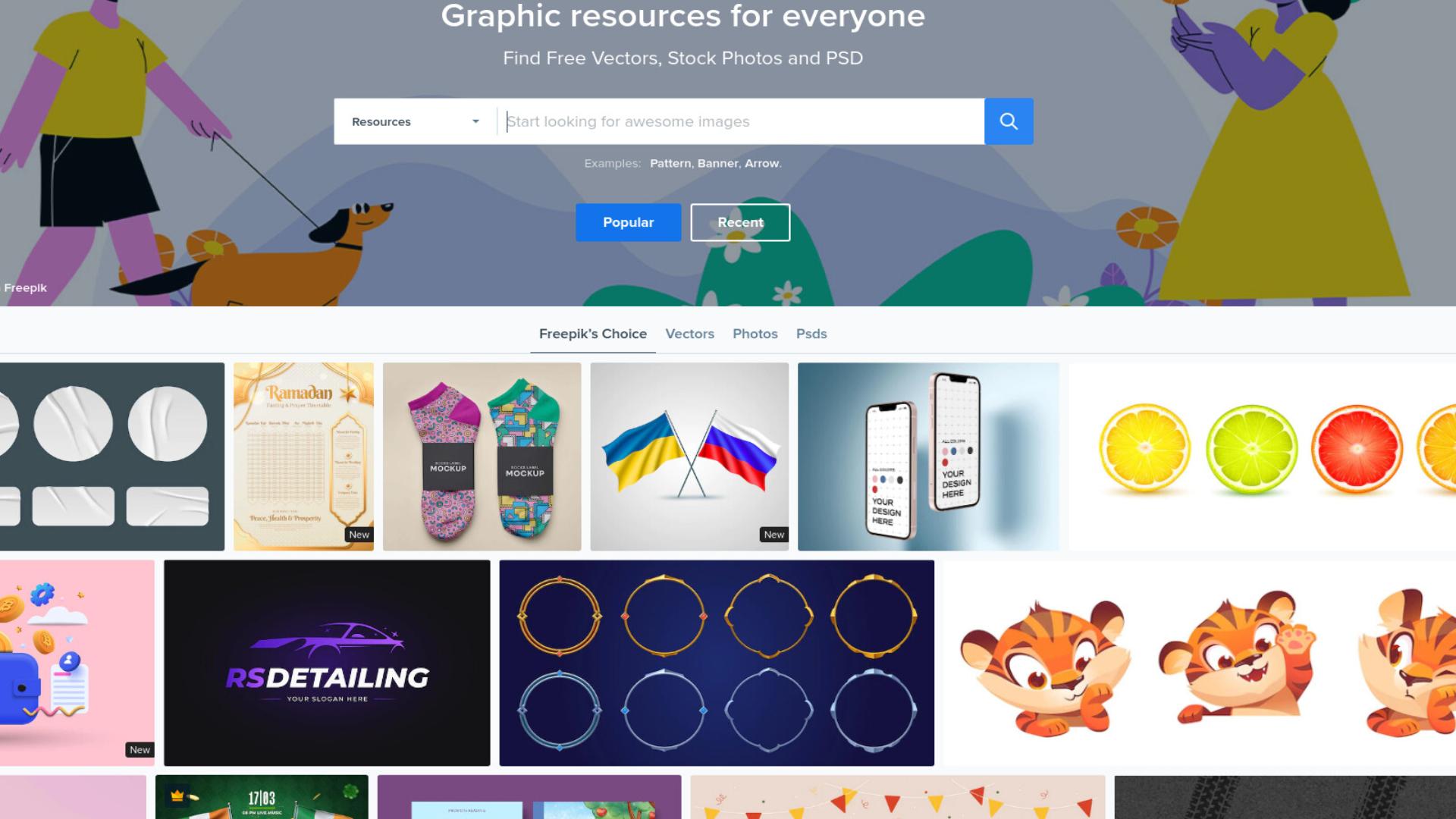Switch to Freepik's Choice tab
The image size is (1456, 819).
pos(593,334)
